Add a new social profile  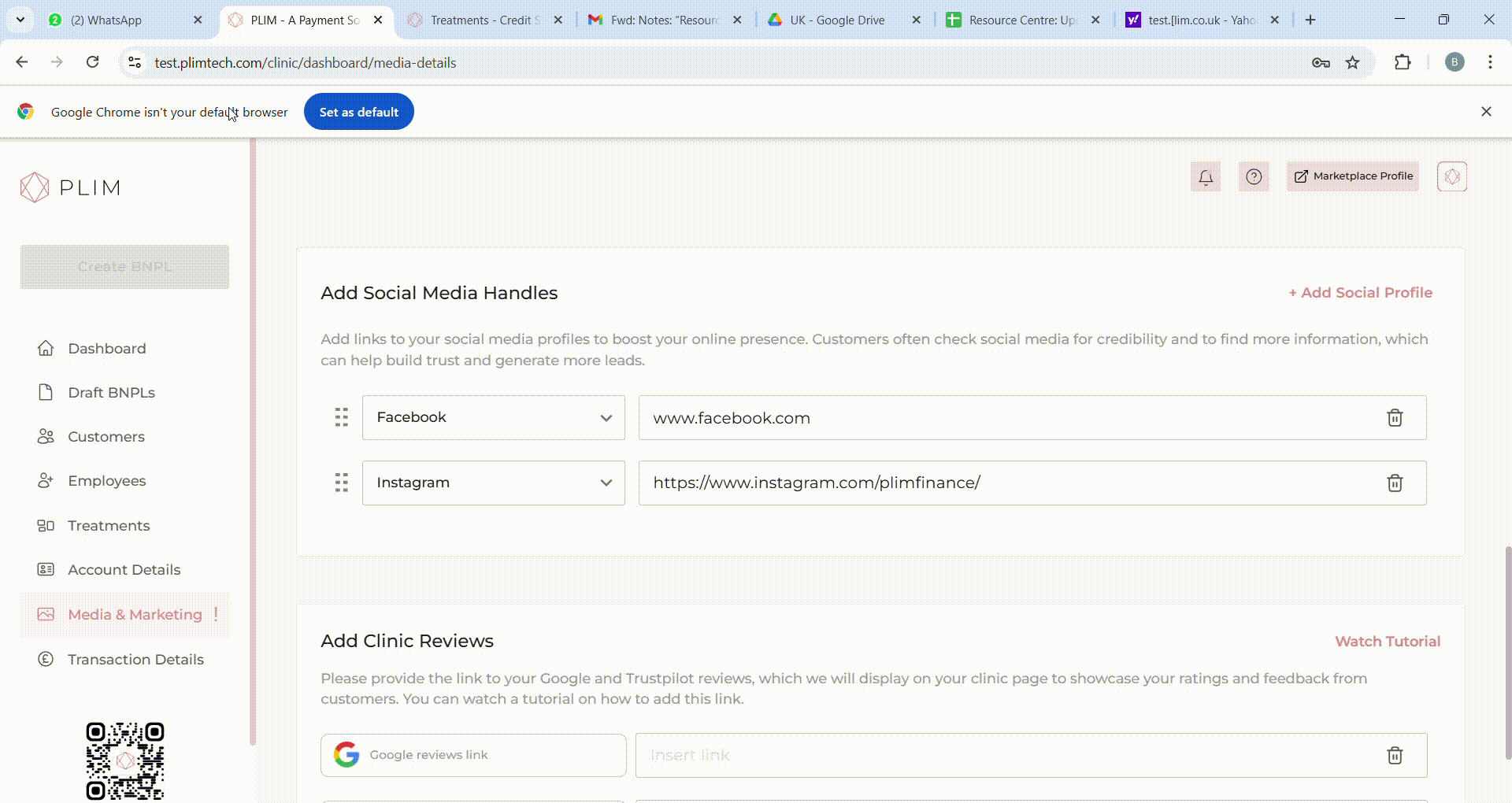[1361, 292]
